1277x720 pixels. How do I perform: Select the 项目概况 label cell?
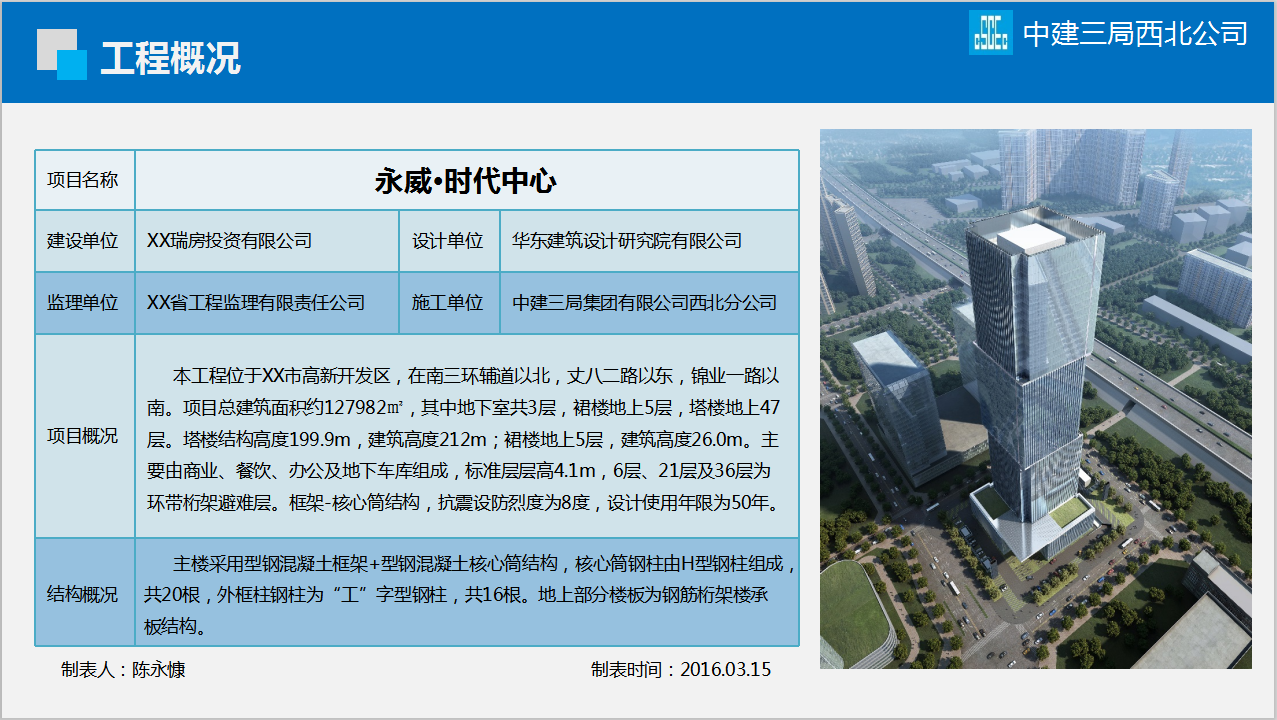click(85, 436)
